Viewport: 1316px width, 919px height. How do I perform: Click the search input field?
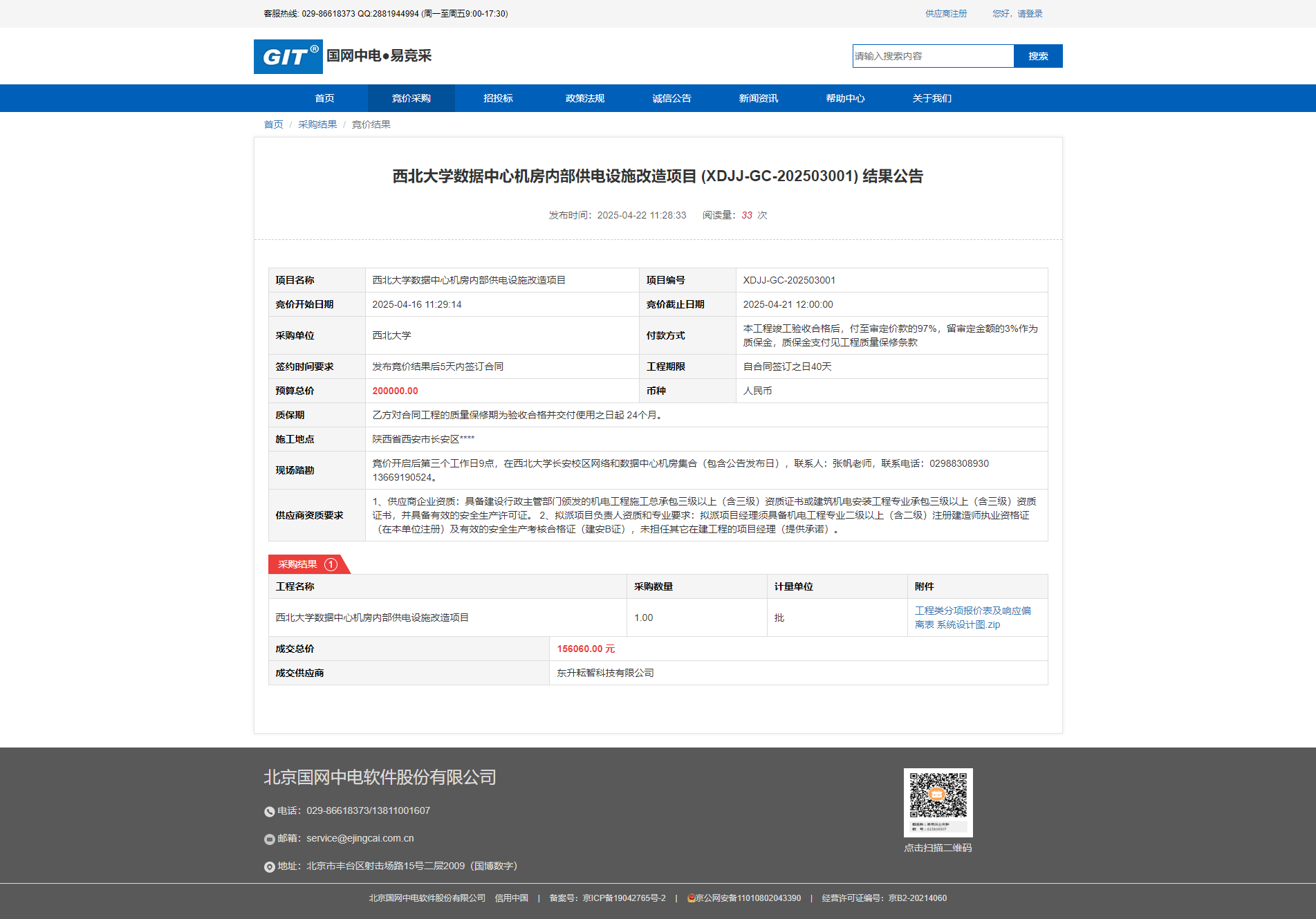[x=933, y=56]
